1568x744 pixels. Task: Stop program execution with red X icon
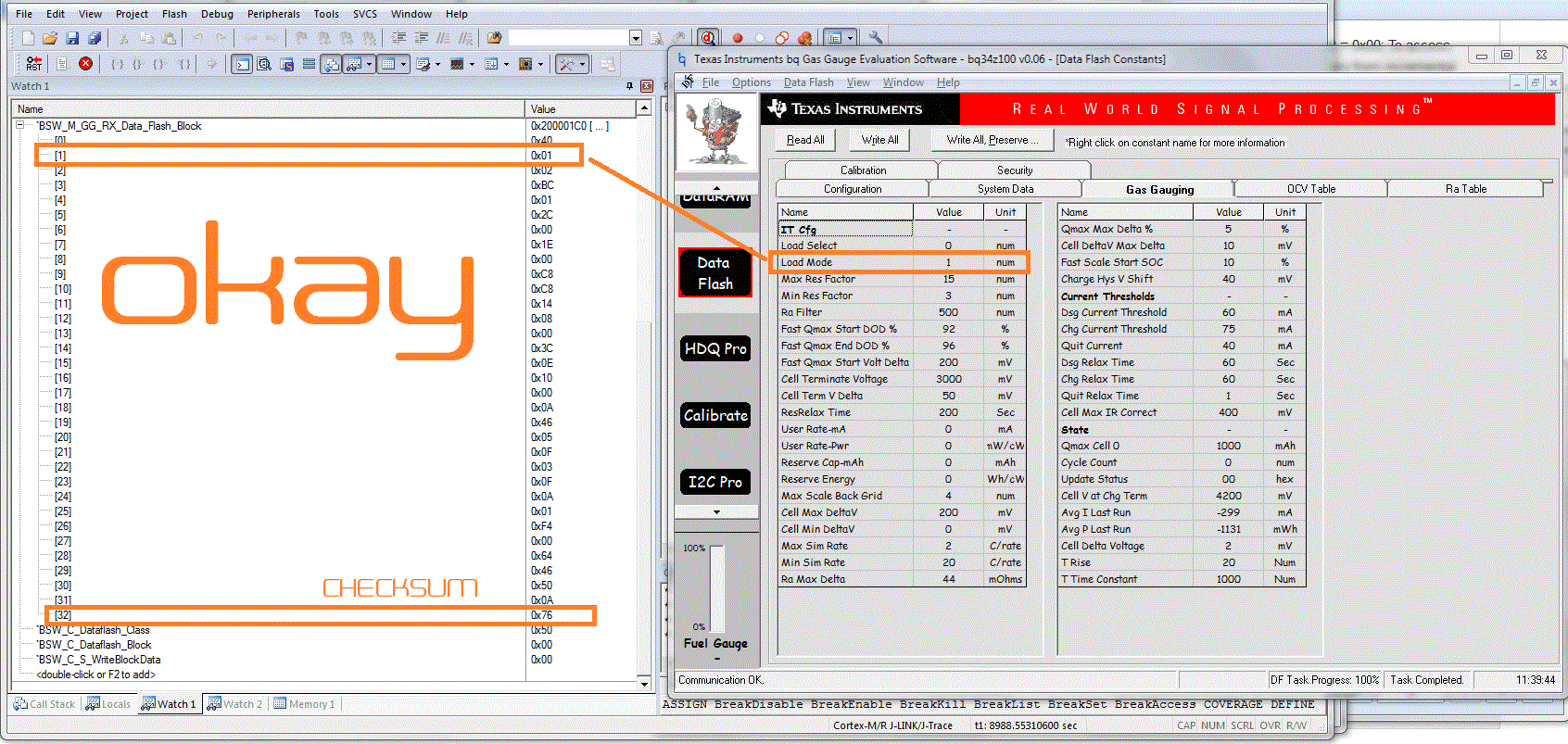click(85, 64)
